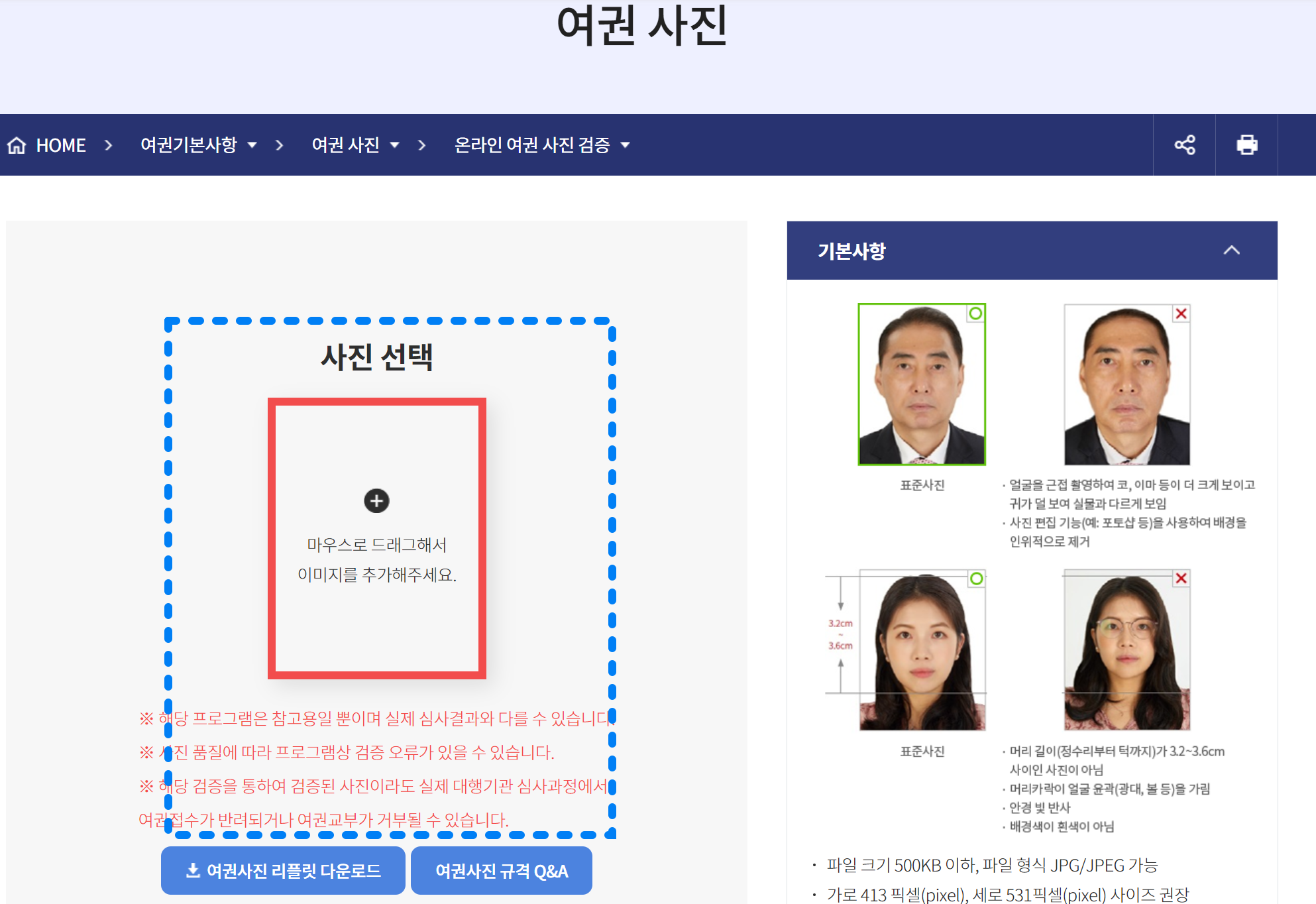Go to HOME breadcrumb link
1316x904 pixels.
60,145
